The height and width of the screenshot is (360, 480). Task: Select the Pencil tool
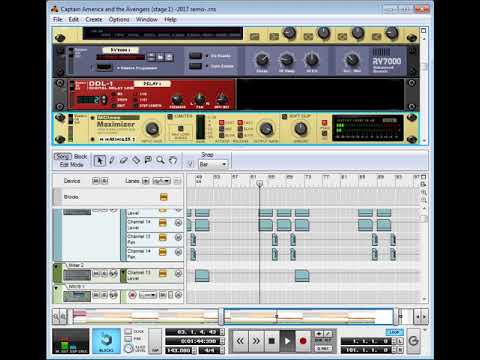click(112, 160)
